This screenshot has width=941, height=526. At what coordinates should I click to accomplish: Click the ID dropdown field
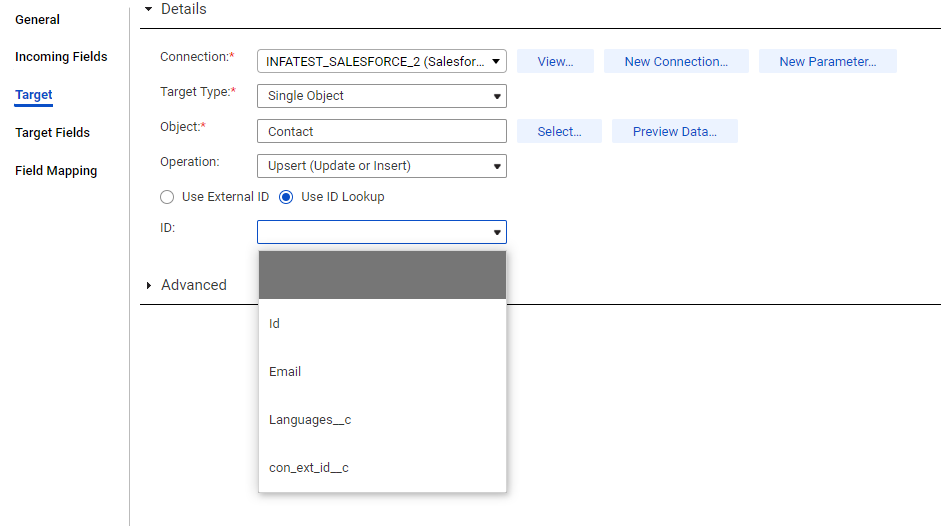click(x=382, y=232)
